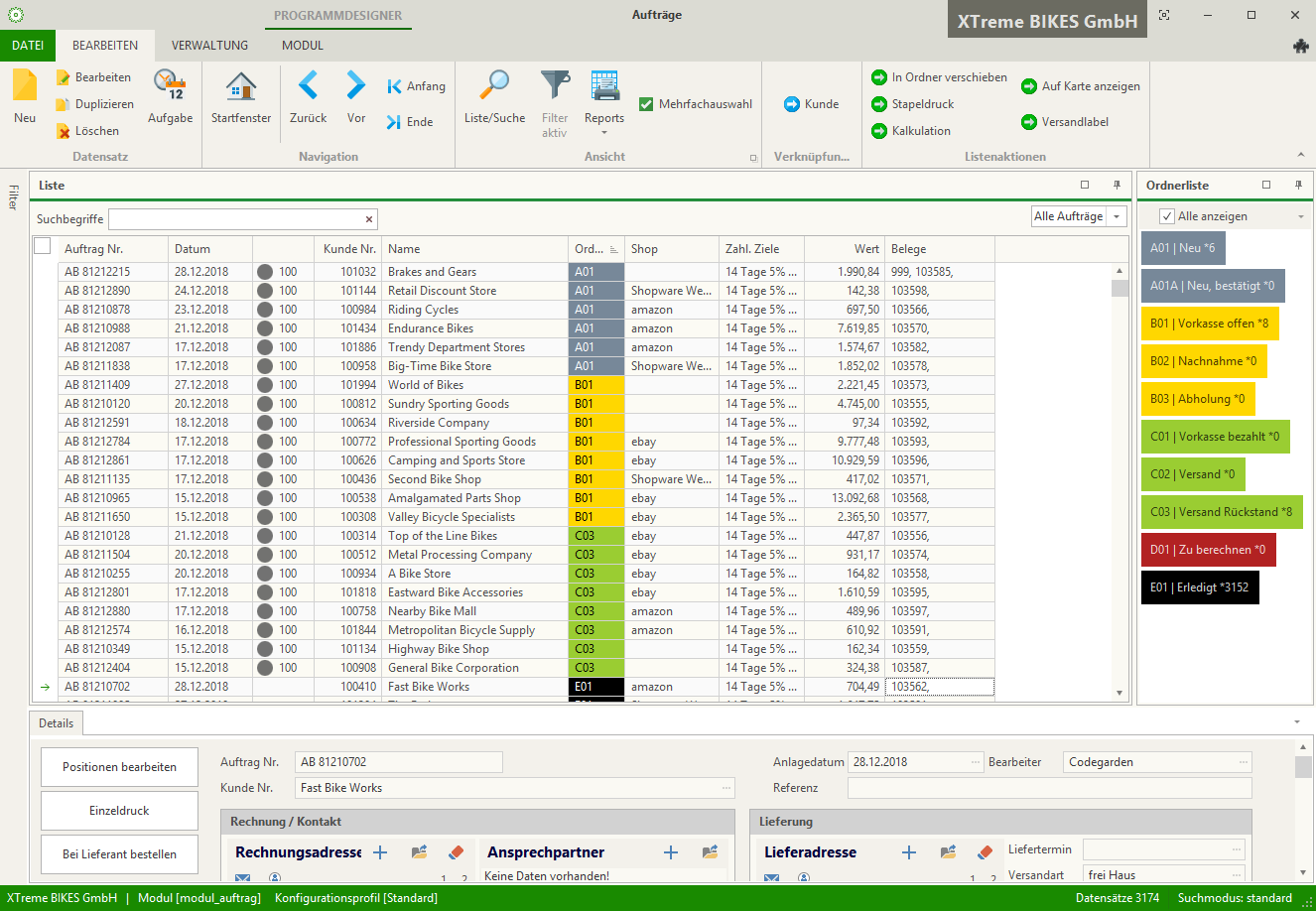
Task: Add a new Ansprechpartner with plus icon
Action: coord(671,852)
